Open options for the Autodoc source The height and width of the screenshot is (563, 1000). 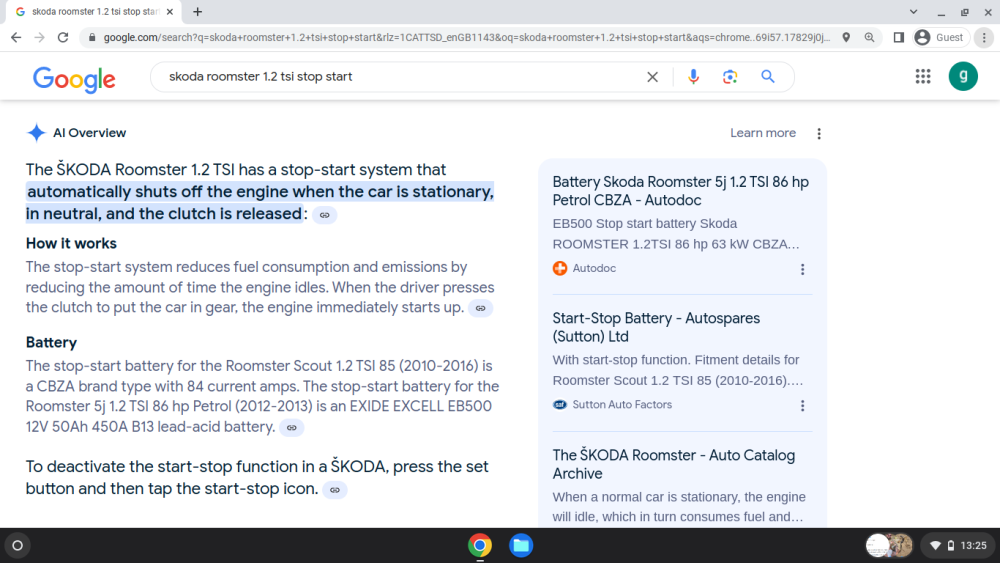[802, 270]
